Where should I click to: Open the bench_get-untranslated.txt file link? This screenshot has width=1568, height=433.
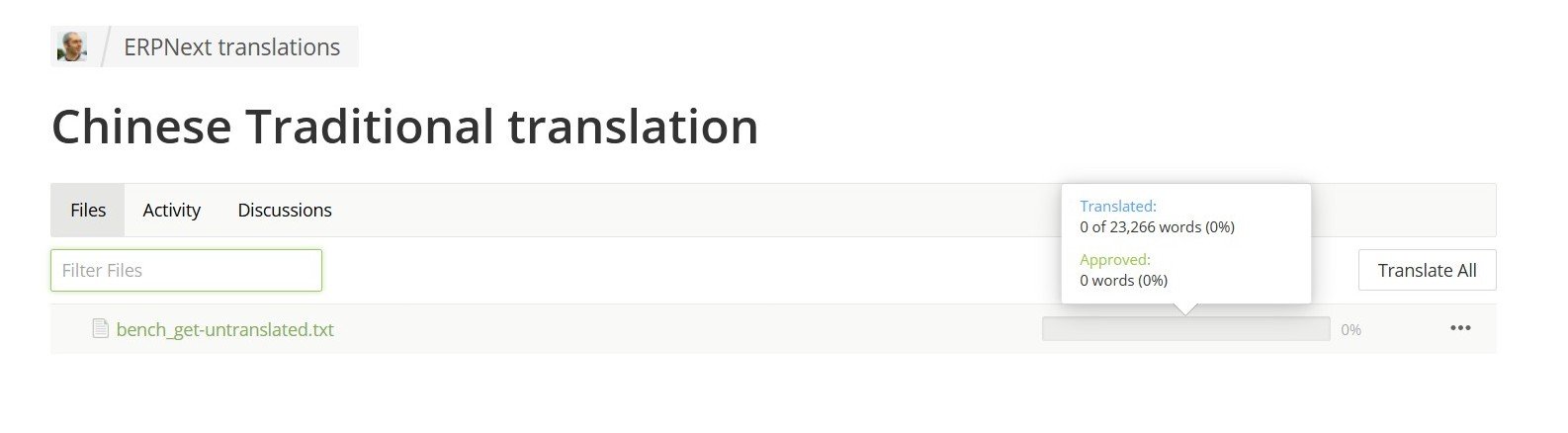tap(224, 329)
